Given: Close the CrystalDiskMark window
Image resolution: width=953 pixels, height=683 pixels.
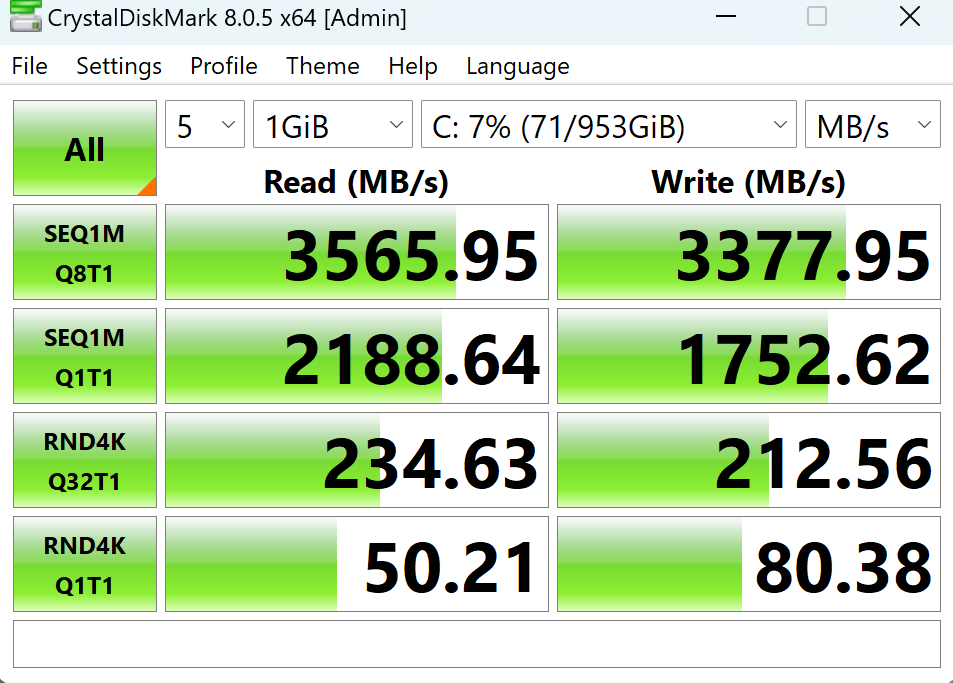Looking at the screenshot, I should (x=909, y=16).
